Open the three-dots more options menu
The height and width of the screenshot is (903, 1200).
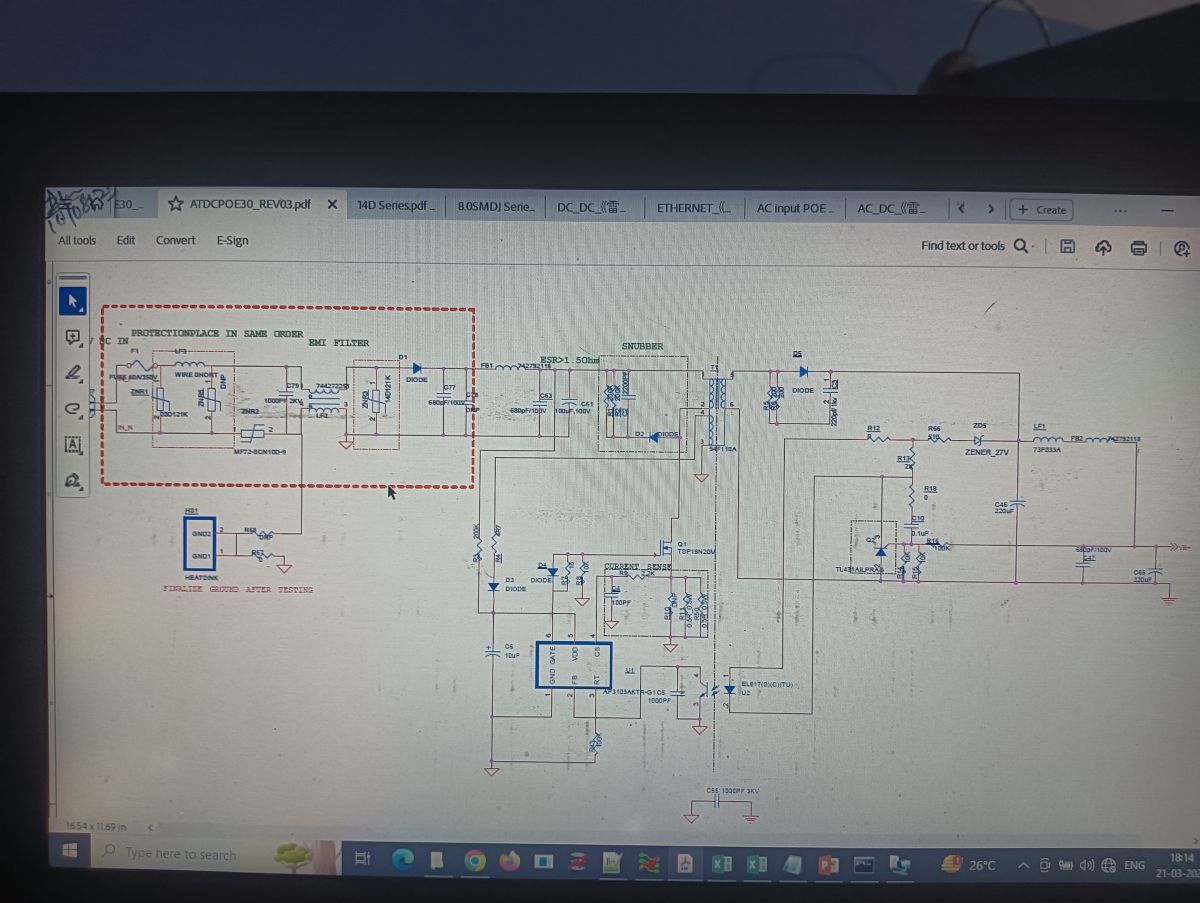point(1120,210)
